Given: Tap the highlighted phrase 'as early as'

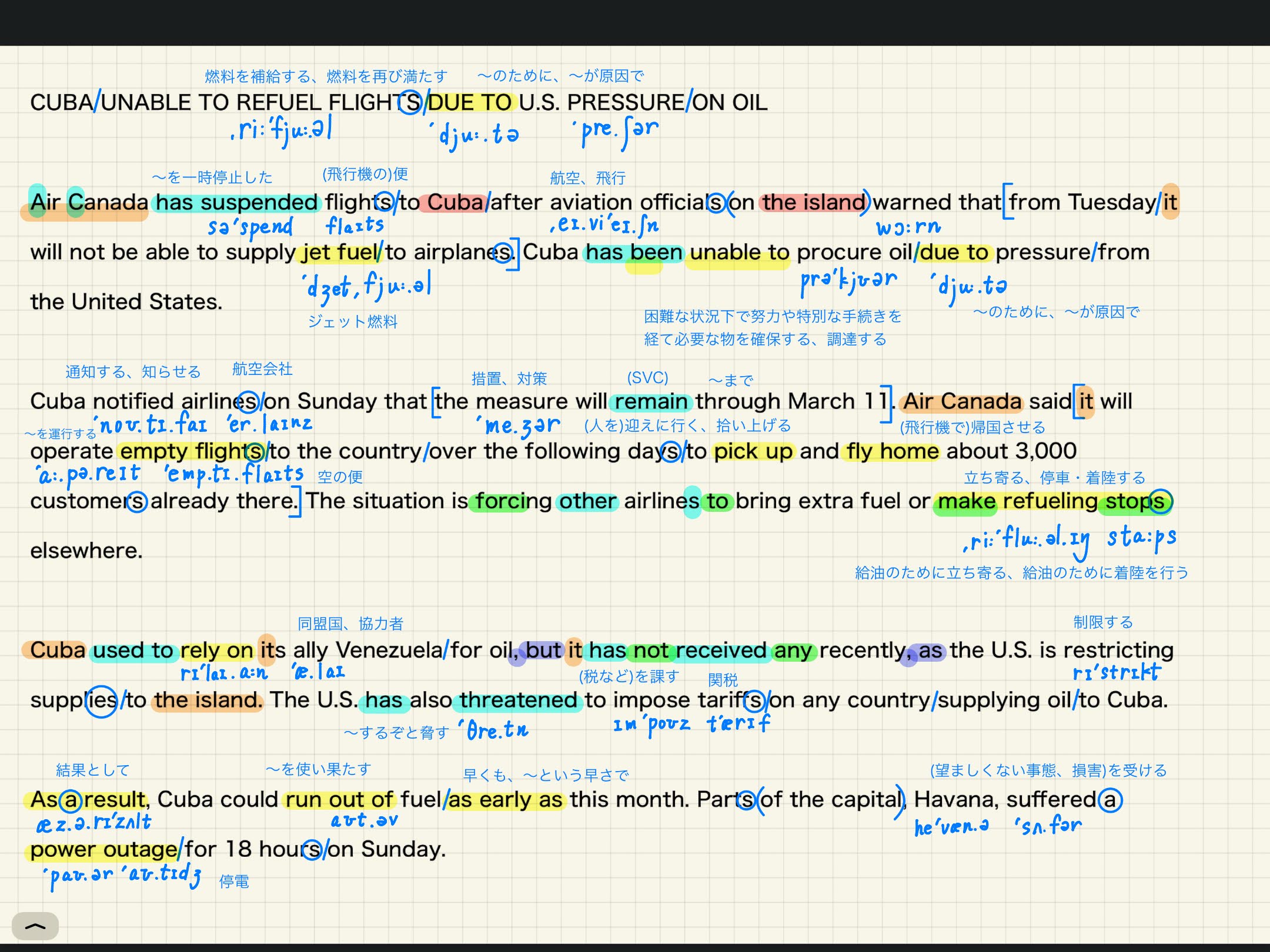Looking at the screenshot, I should 506,800.
